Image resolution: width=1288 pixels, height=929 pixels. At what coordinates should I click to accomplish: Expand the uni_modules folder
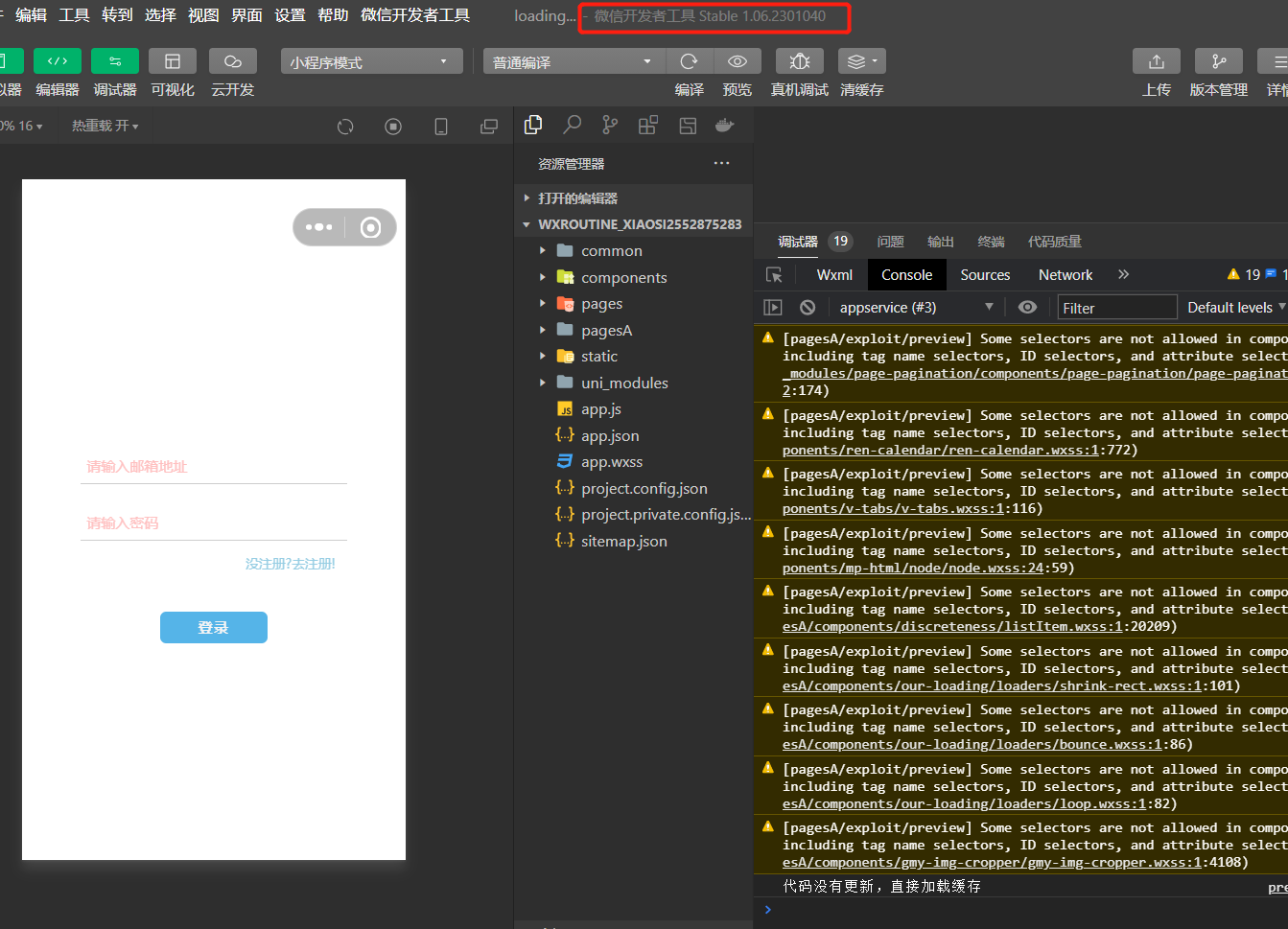coord(633,383)
